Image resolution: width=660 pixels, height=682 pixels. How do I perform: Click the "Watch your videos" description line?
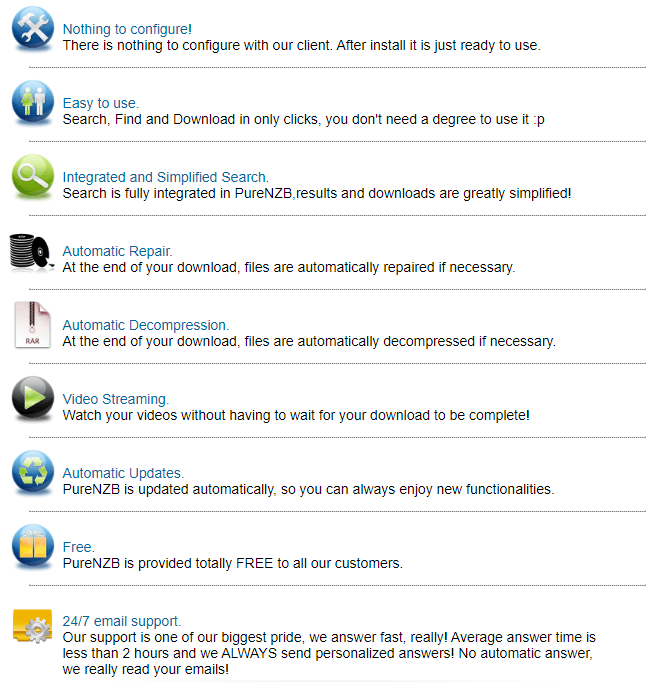point(296,415)
